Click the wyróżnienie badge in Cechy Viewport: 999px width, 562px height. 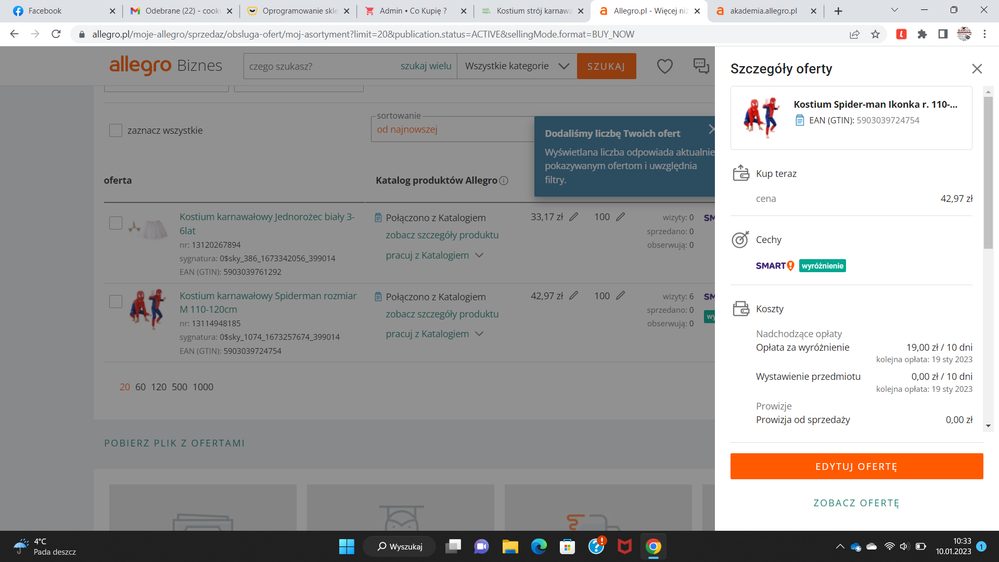(x=823, y=266)
